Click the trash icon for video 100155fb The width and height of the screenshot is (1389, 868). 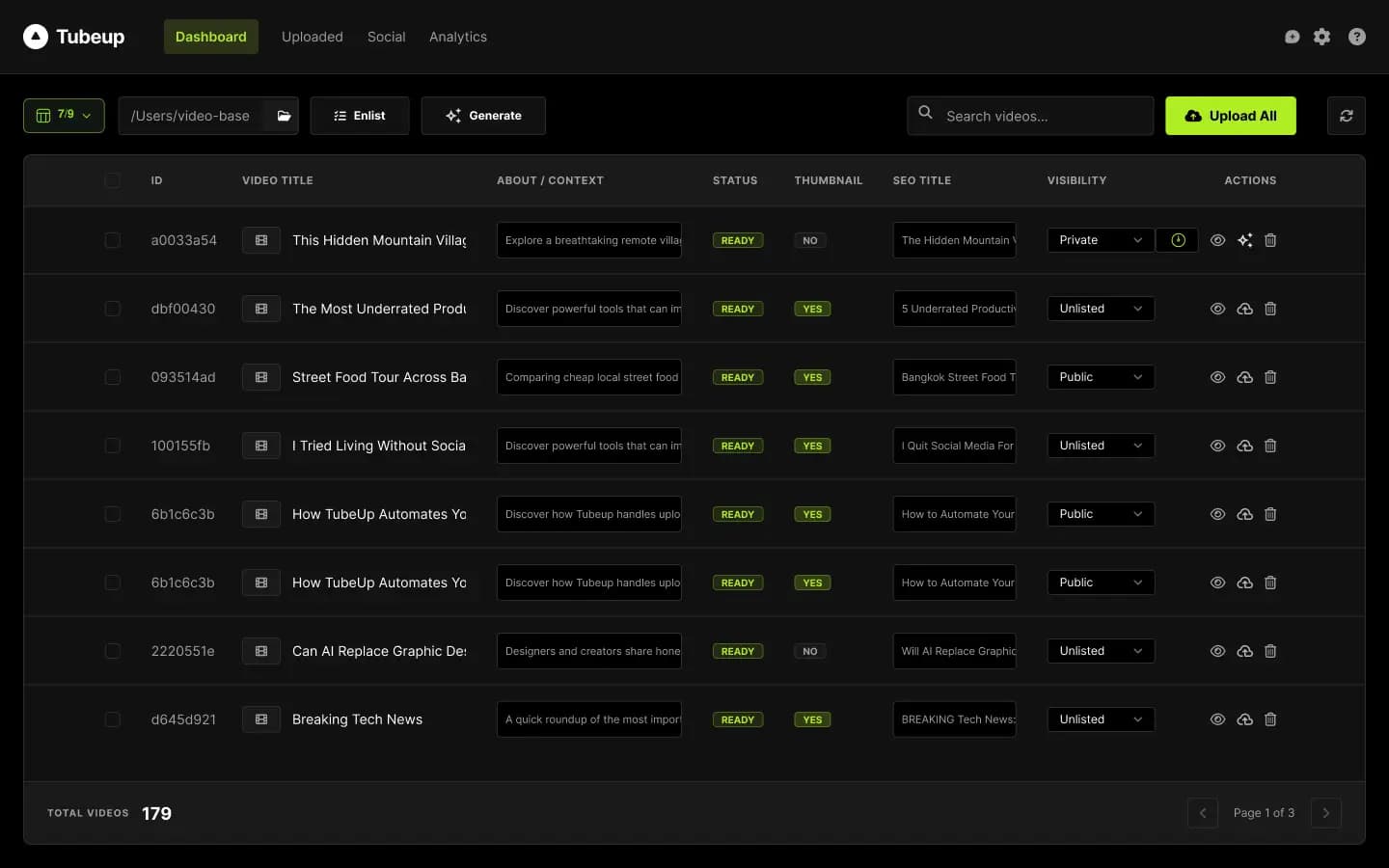click(1270, 446)
